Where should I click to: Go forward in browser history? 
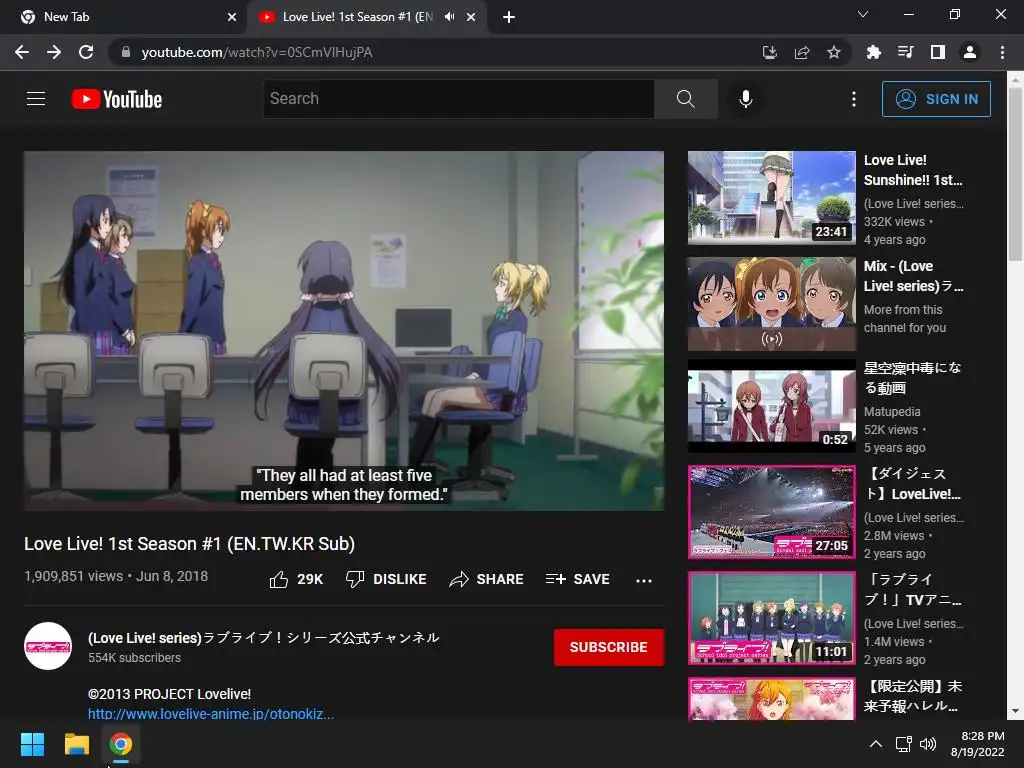click(x=54, y=52)
